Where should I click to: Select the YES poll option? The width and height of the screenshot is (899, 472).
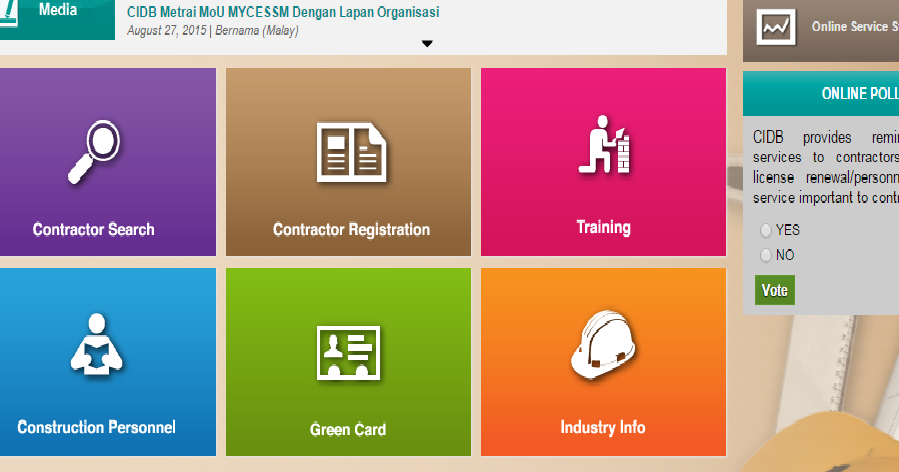[x=765, y=231]
